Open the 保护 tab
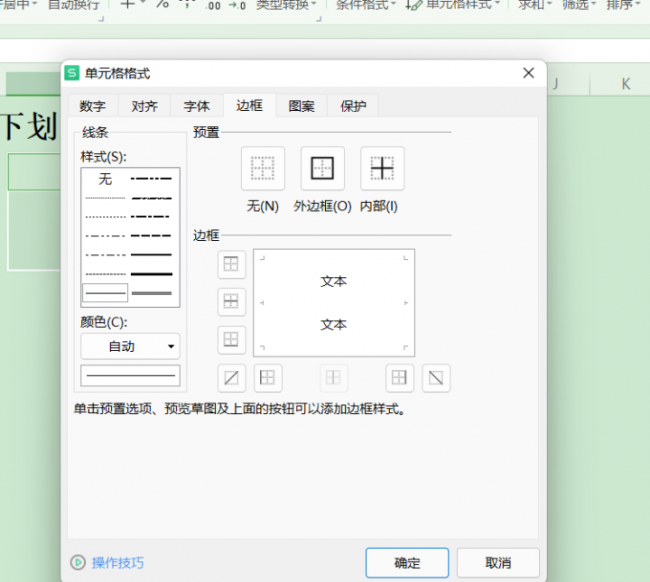This screenshot has width=650, height=582. [x=353, y=106]
